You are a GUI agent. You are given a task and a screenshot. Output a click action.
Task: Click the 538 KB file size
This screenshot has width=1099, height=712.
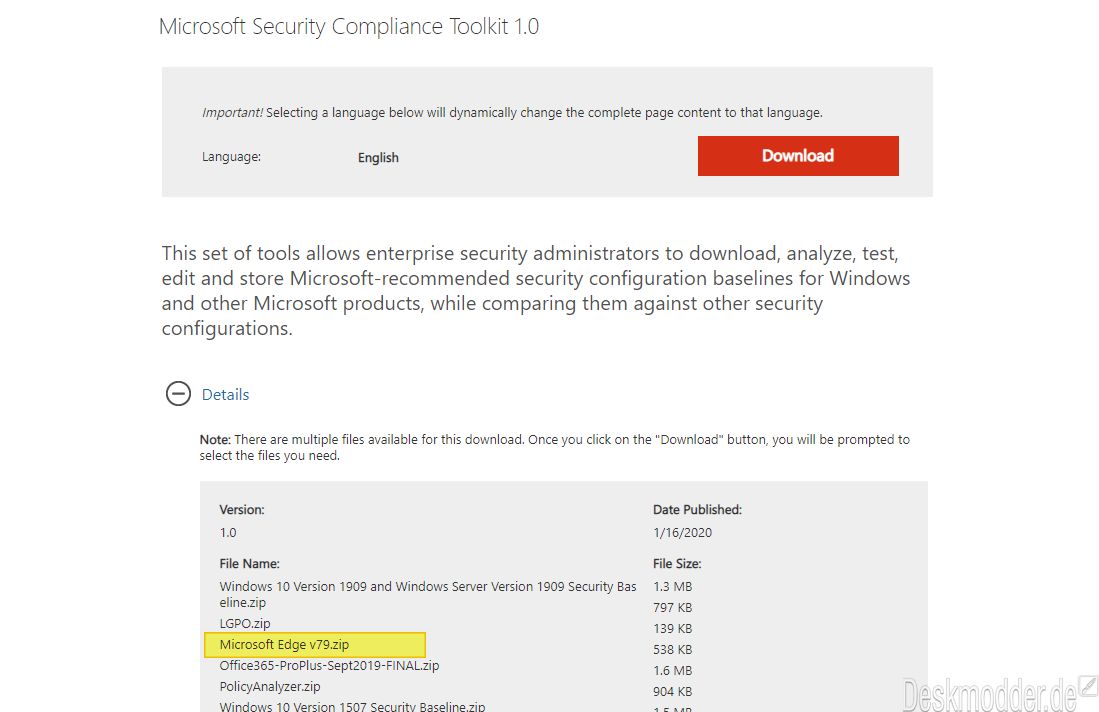pos(672,650)
